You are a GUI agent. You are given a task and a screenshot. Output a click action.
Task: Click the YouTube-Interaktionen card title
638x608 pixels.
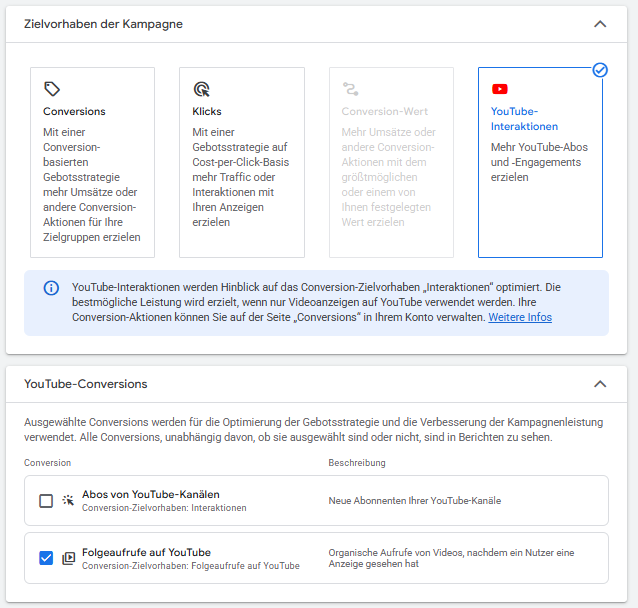point(524,119)
